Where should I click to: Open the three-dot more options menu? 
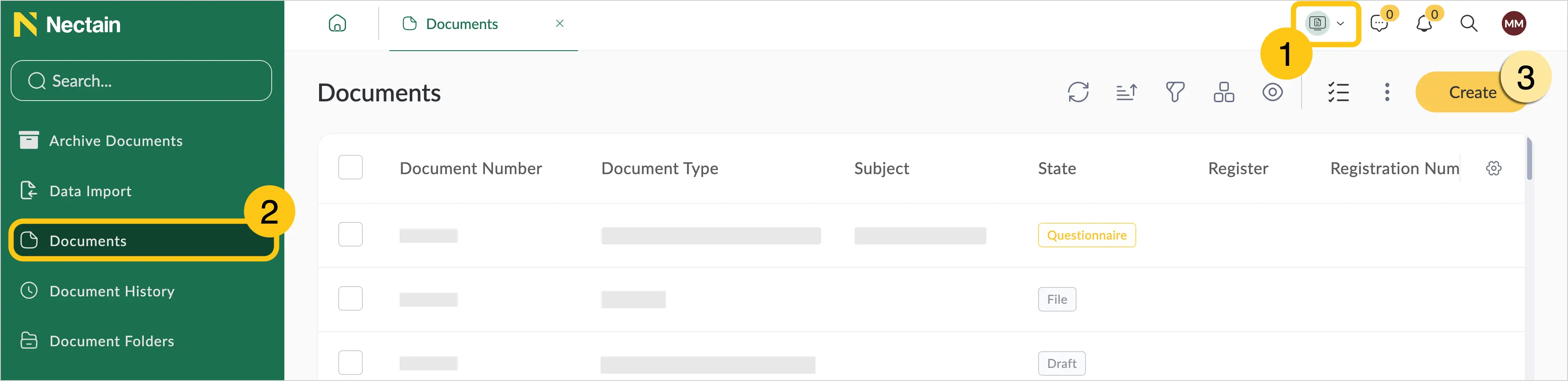pyautogui.click(x=1387, y=92)
